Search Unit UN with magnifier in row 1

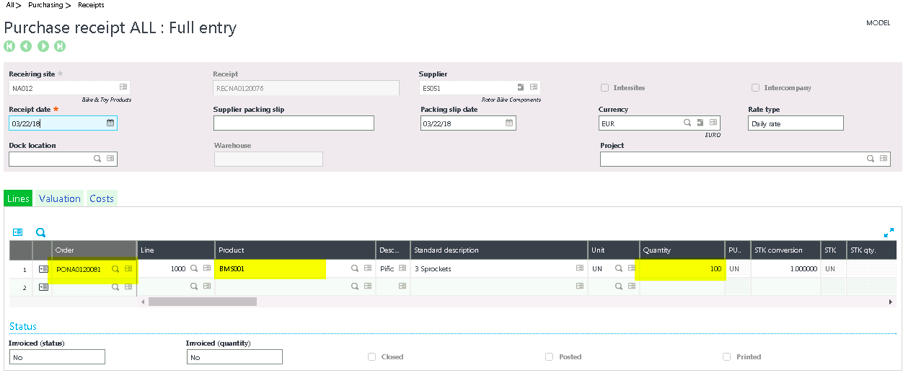[x=618, y=269]
